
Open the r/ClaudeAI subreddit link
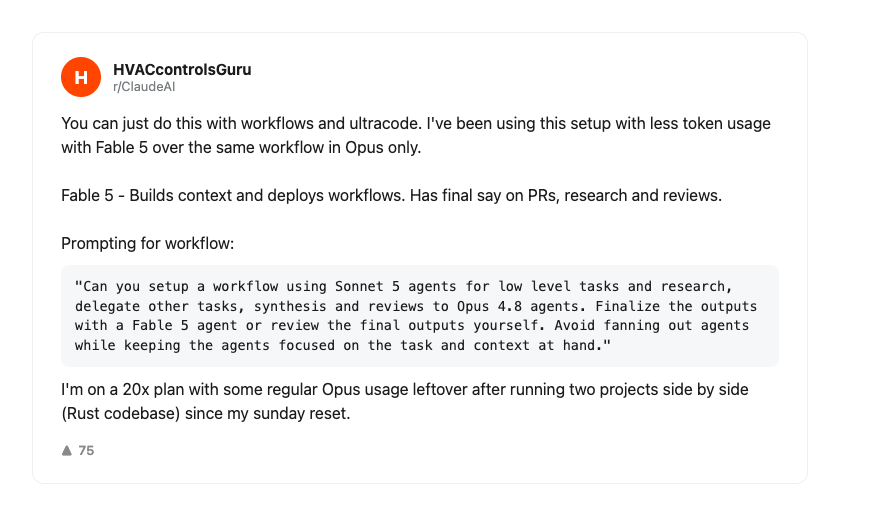click(144, 86)
